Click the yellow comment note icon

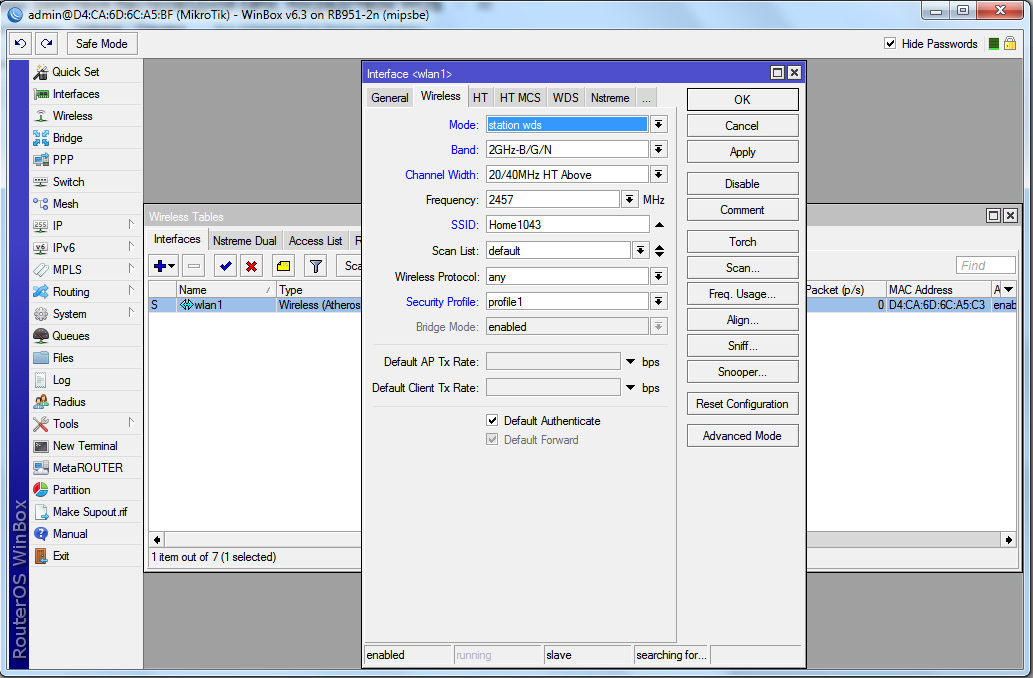[x=283, y=266]
